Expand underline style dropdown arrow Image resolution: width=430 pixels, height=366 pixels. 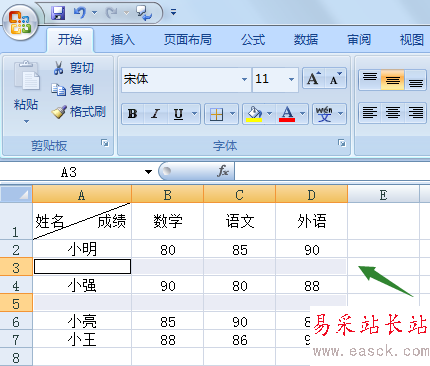point(195,114)
